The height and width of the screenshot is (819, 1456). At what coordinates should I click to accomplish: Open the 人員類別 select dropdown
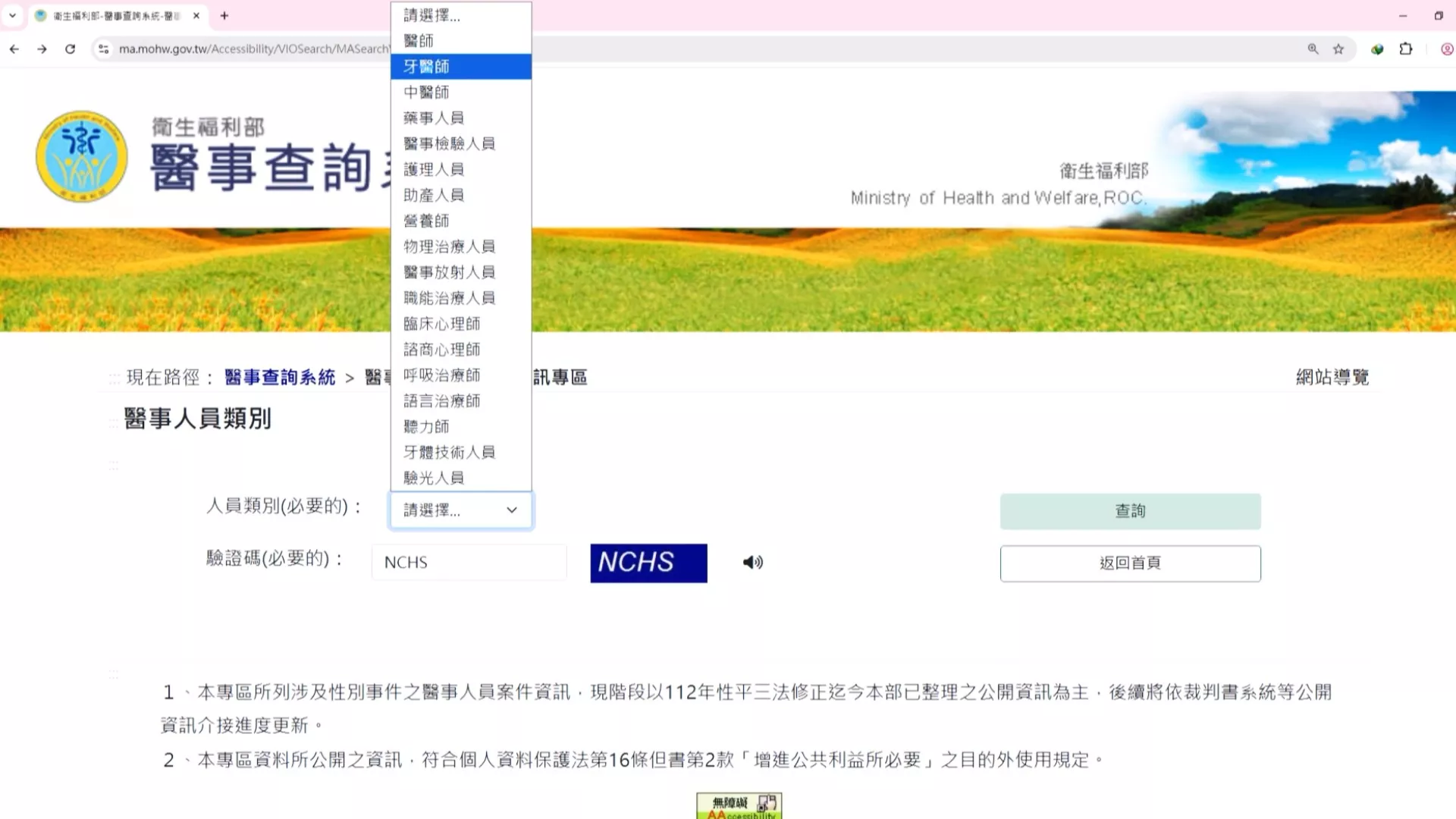pyautogui.click(x=460, y=510)
